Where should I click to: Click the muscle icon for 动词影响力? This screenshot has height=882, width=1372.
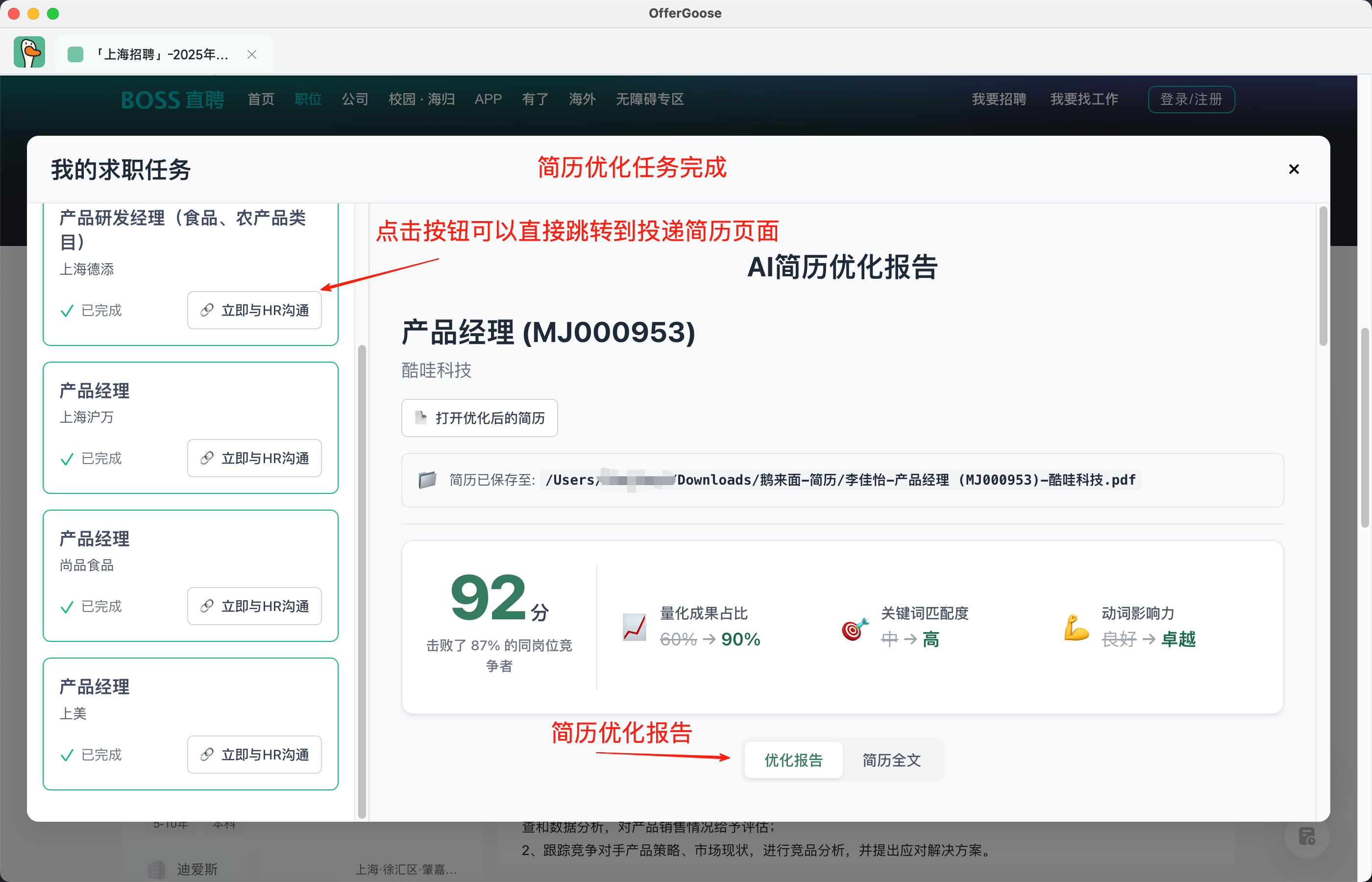1076,627
